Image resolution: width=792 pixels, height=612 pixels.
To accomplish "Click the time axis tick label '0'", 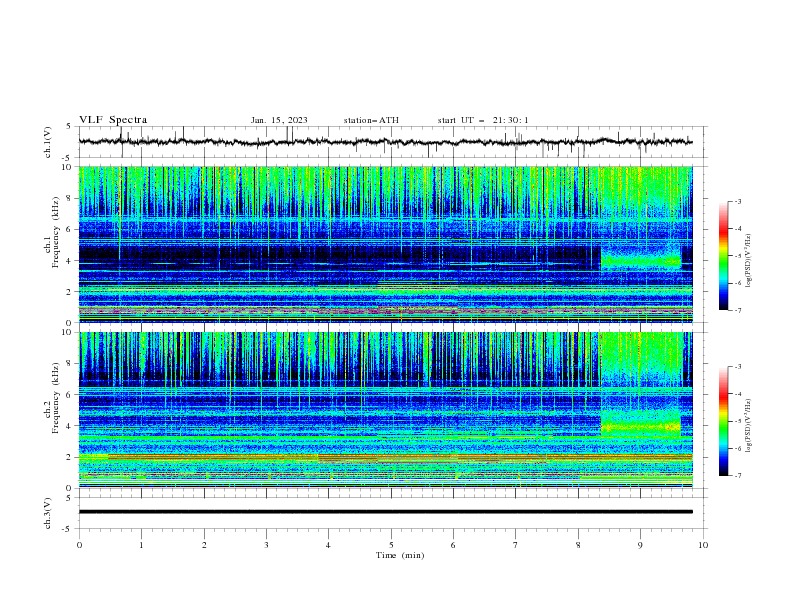I will coord(79,545).
